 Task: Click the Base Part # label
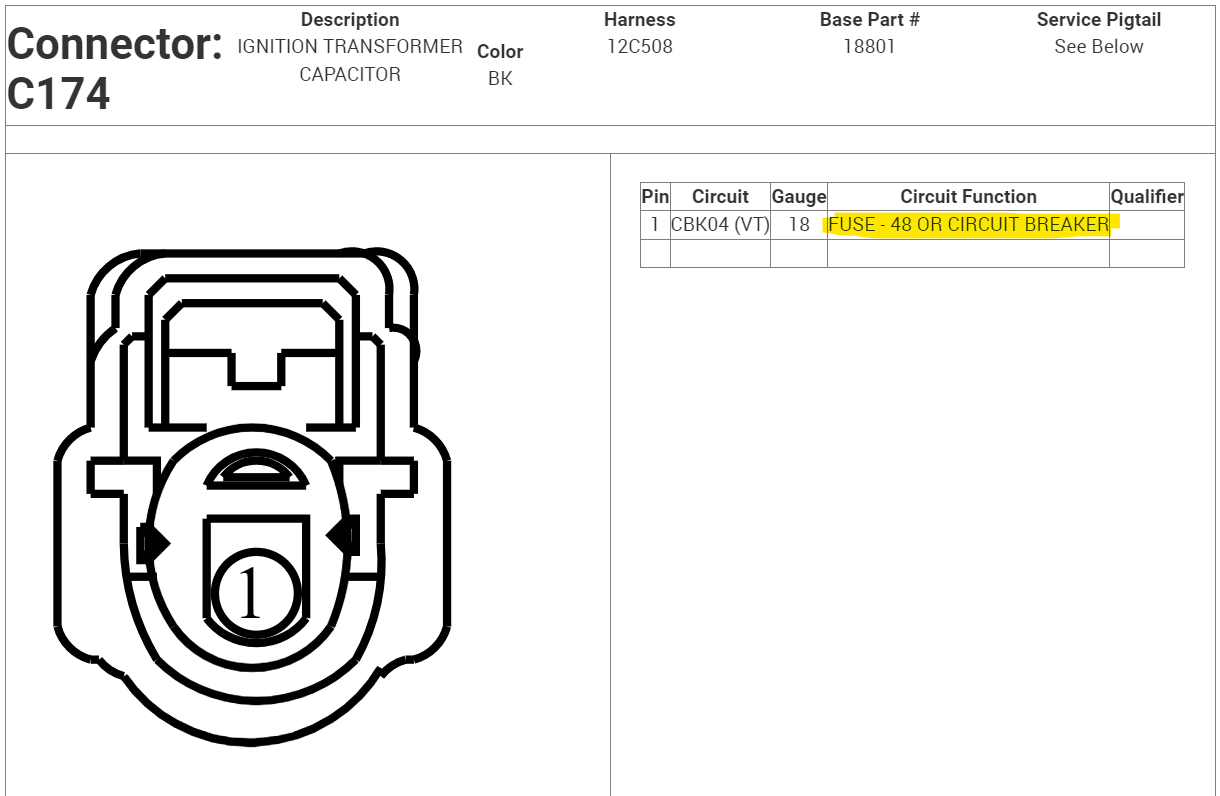coord(869,19)
